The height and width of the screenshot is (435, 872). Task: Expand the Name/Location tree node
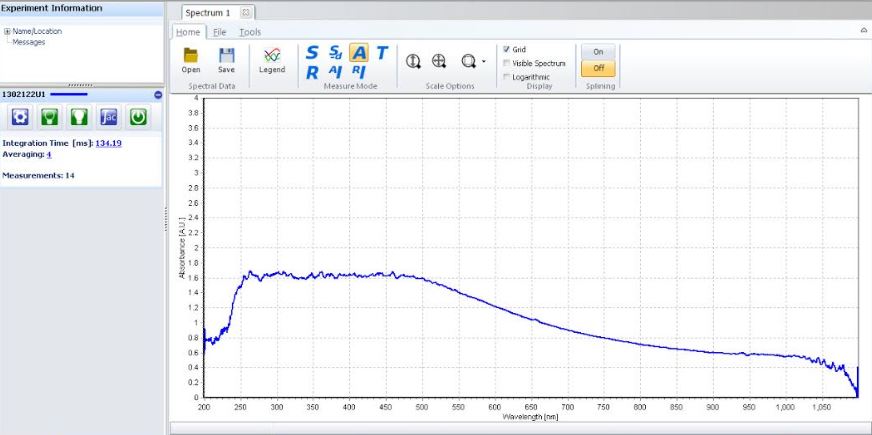7,31
